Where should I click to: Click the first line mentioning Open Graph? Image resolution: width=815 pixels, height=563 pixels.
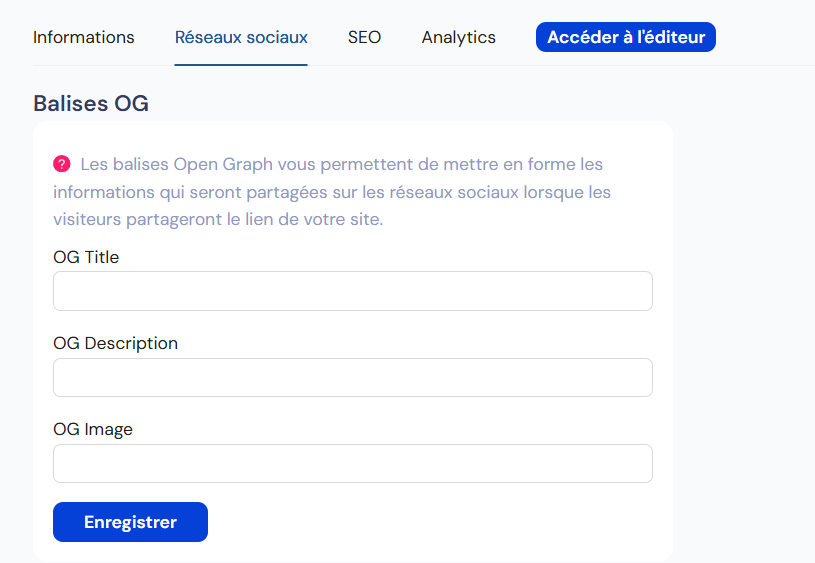point(341,164)
